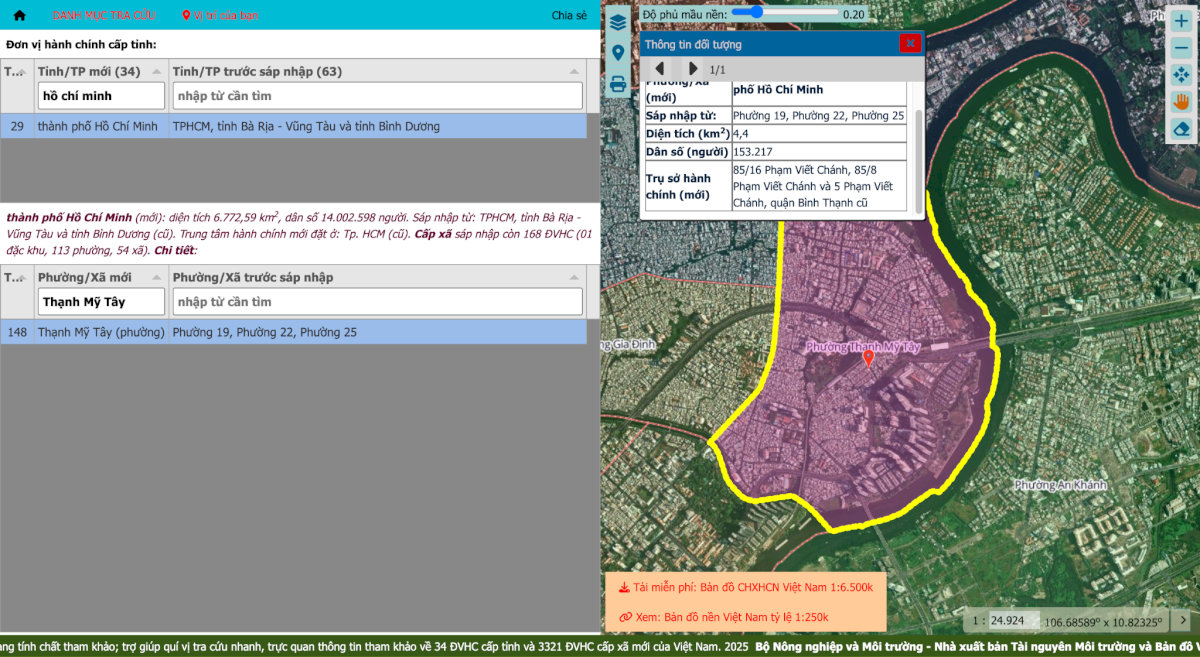Screen dimensions: 1200x657
Task: Go to the next feature record
Action: click(692, 69)
